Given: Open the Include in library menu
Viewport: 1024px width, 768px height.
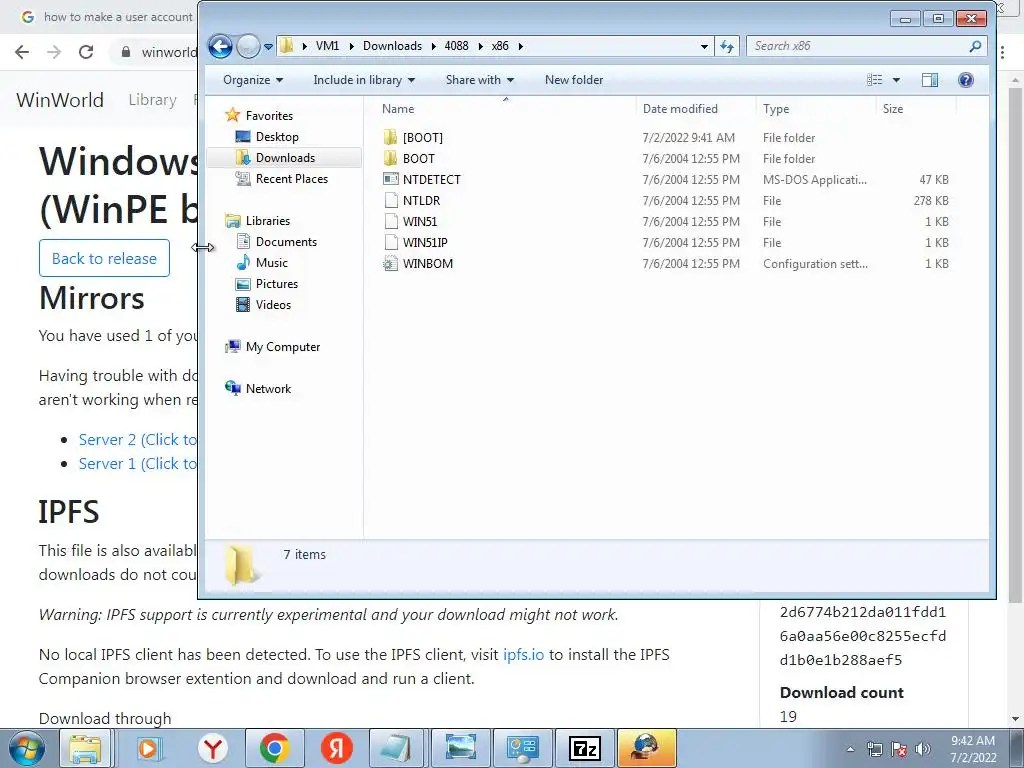Looking at the screenshot, I should 364,80.
